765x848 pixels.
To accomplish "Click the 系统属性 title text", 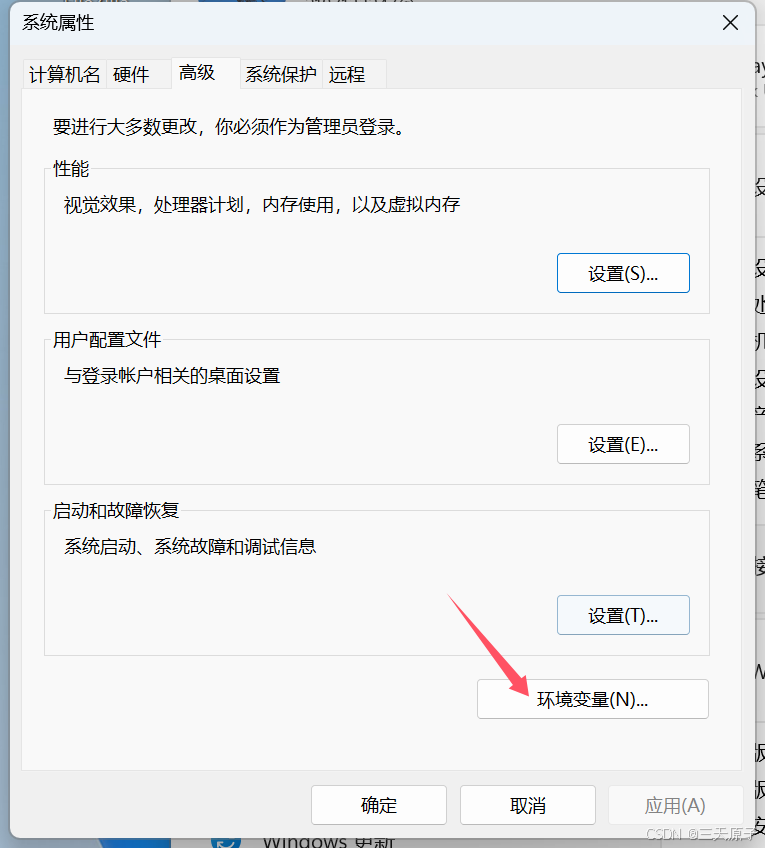I will point(58,23).
